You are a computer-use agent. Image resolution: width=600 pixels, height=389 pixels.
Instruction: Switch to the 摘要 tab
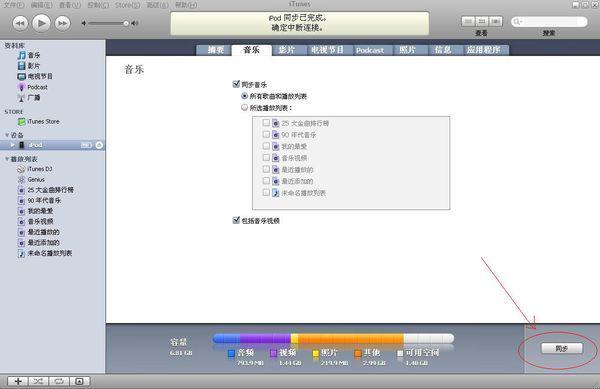pos(215,50)
